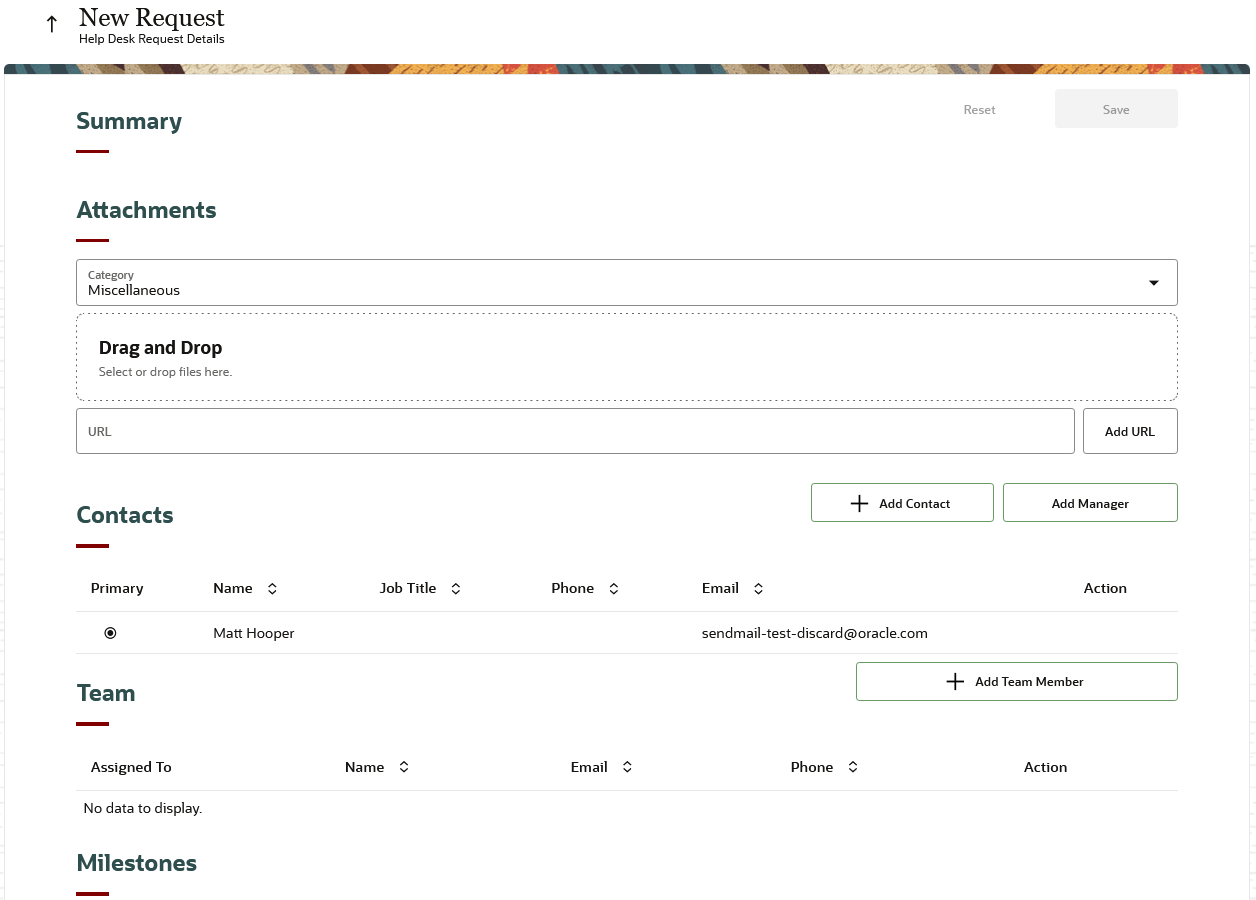The image size is (1256, 900).
Task: Sort Contacts table by Email
Action: pos(759,589)
